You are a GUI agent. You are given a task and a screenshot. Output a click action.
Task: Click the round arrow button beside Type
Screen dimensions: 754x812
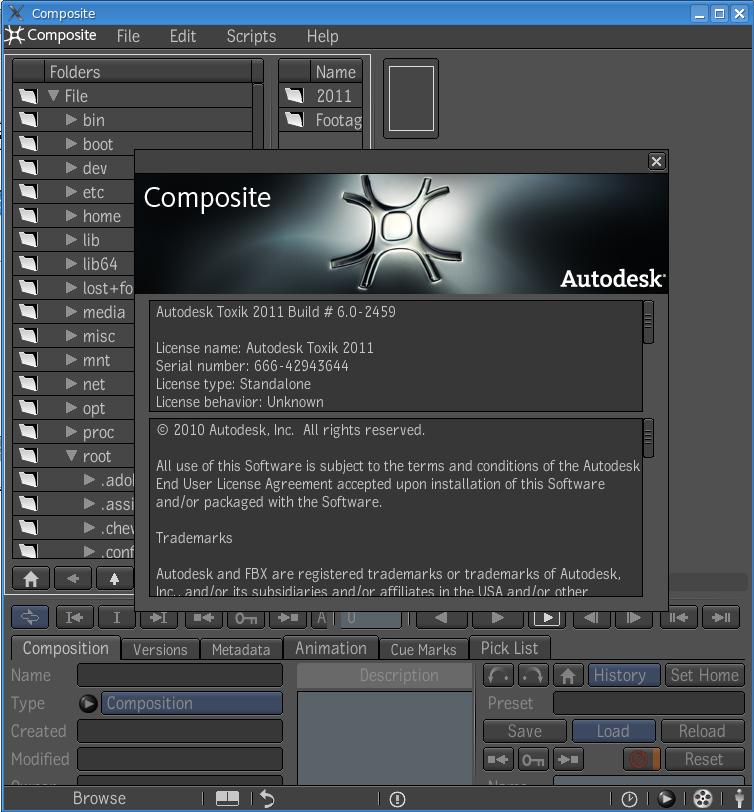tap(88, 703)
